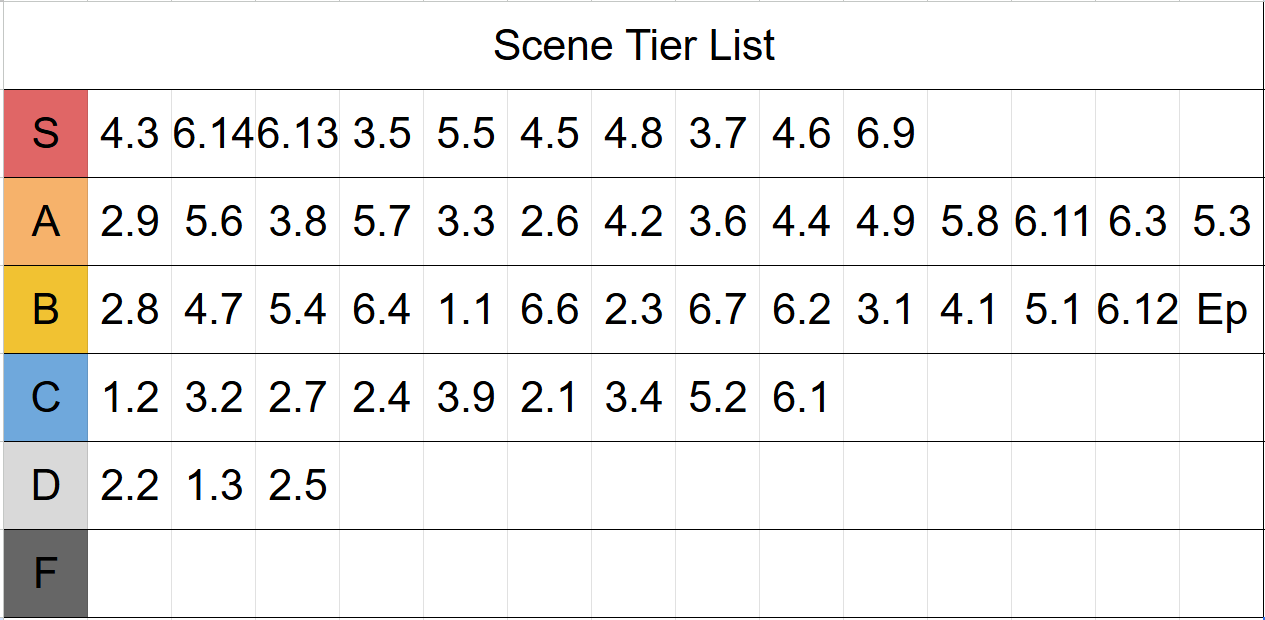Click the Scene Tier List title cell
The image size is (1265, 620).
point(634,46)
